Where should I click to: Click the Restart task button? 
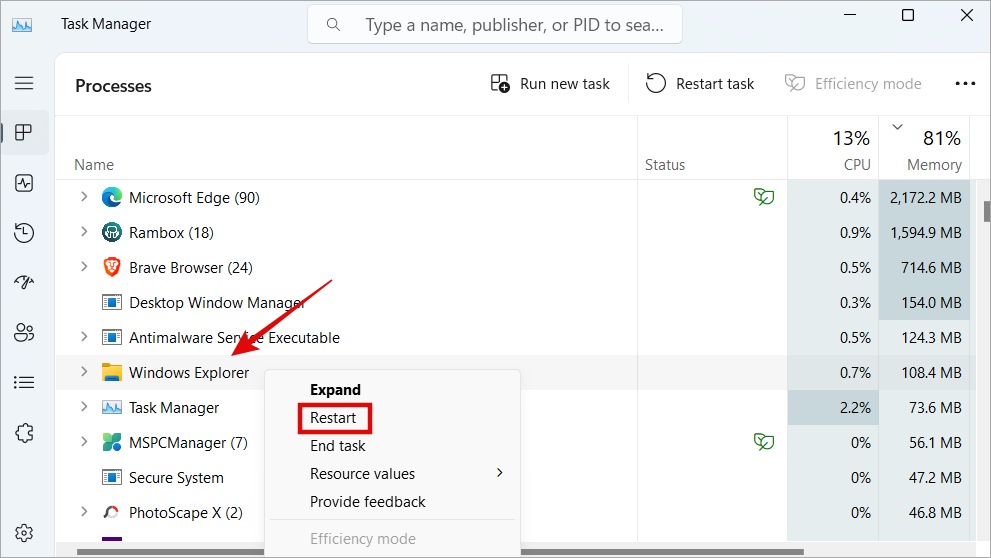click(x=700, y=83)
